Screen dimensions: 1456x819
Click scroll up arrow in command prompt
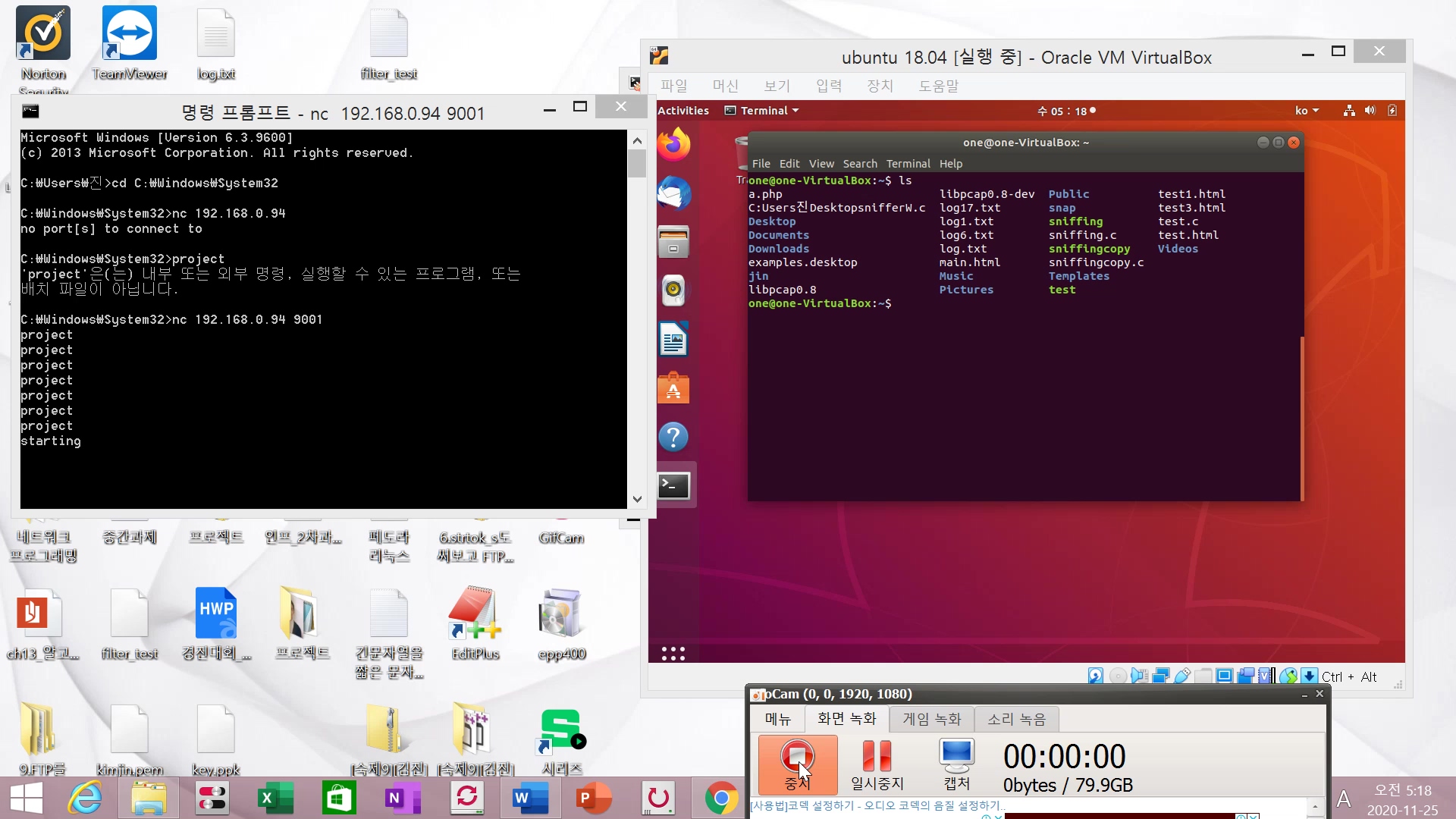(637, 140)
